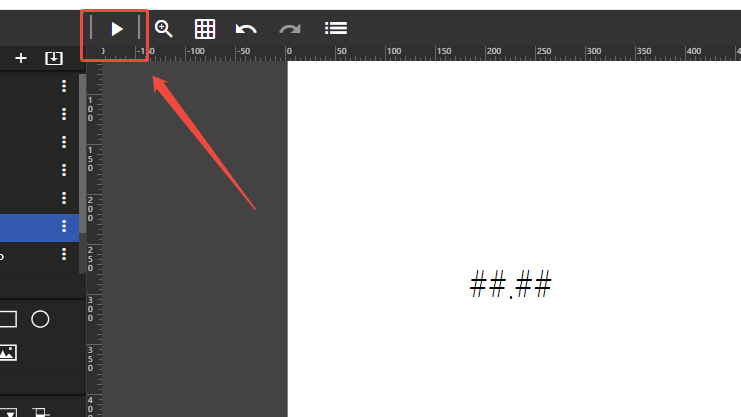
Task: Toggle the grid overlay icon
Action: [x=205, y=29]
